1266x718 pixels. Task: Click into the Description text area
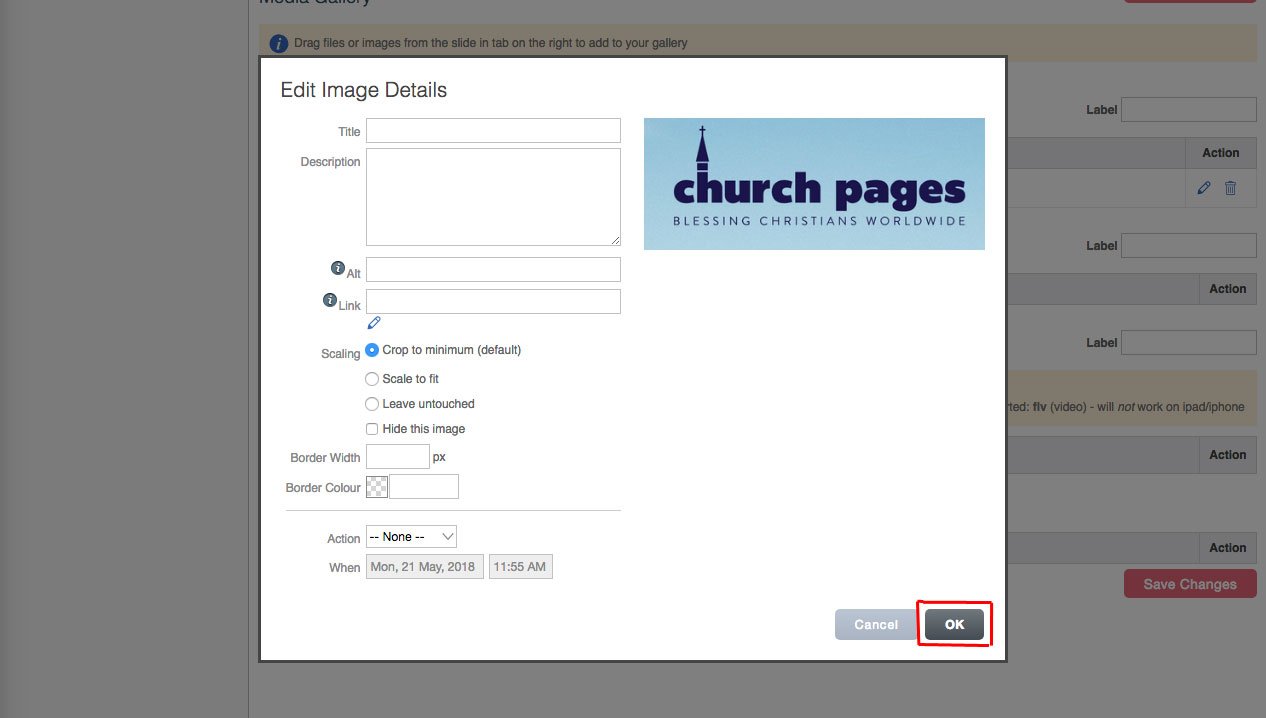click(x=493, y=197)
